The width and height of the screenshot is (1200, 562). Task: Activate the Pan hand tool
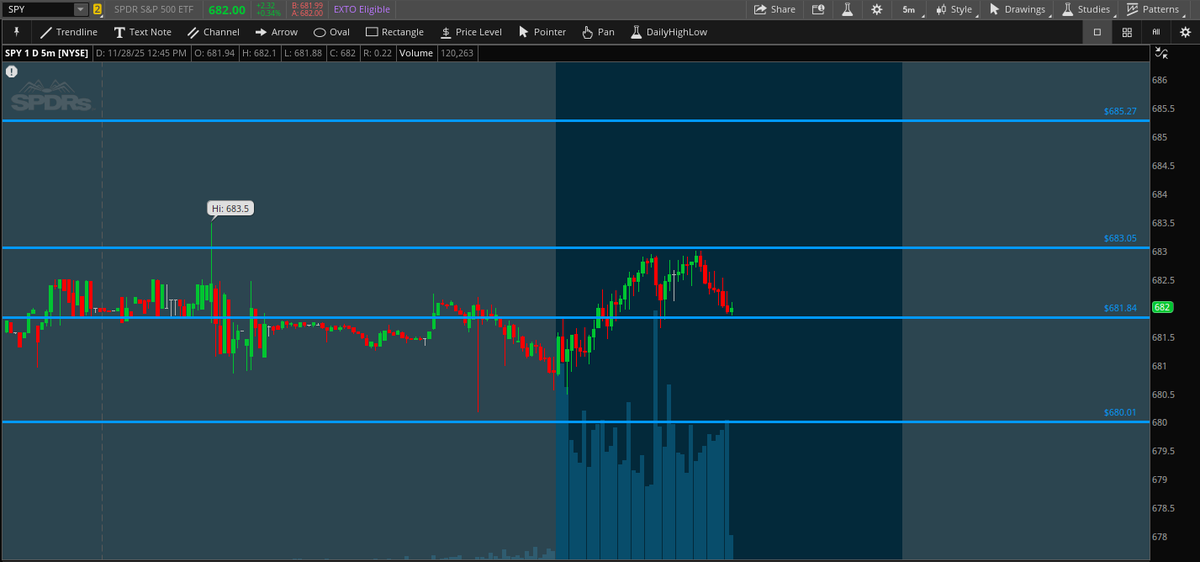tap(598, 32)
